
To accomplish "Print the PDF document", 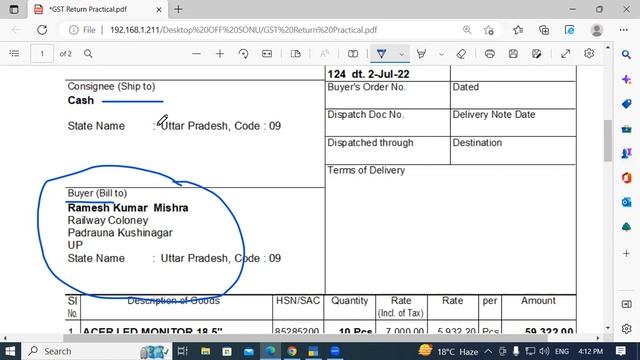I will click(490, 53).
